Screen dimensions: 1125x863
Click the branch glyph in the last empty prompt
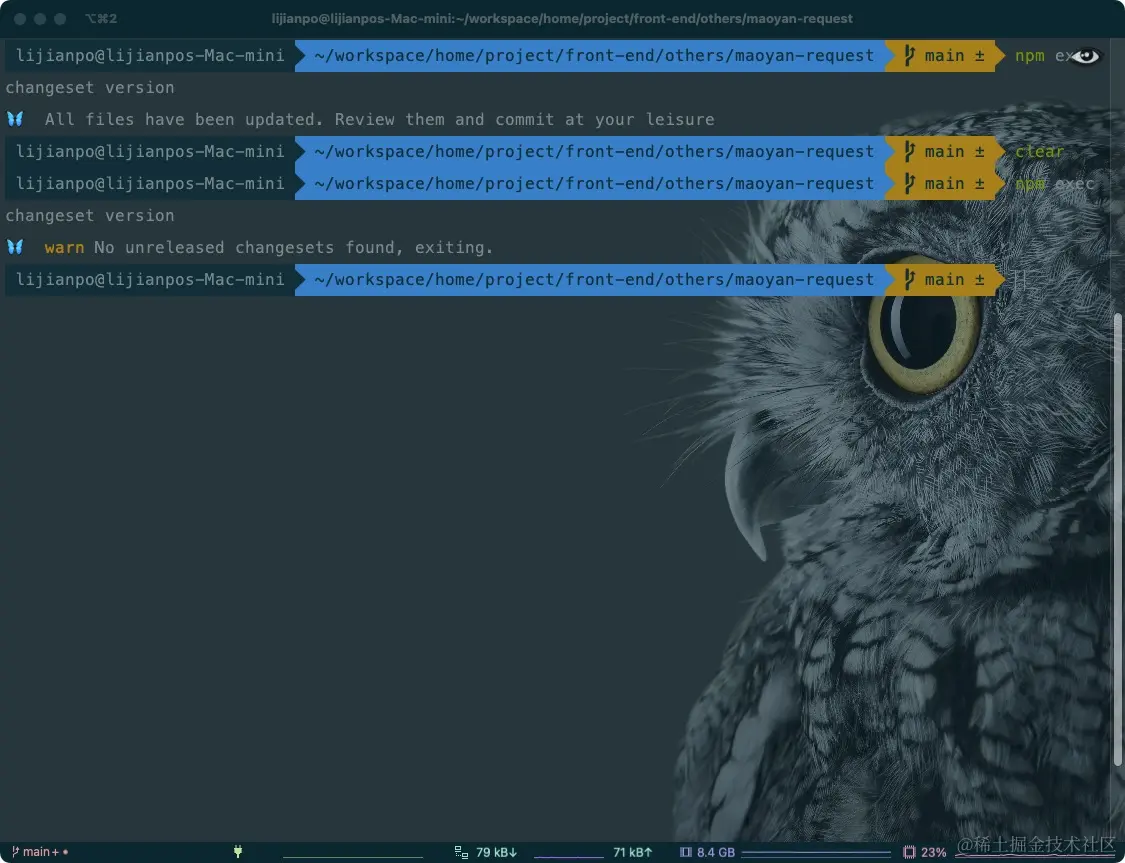[910, 279]
